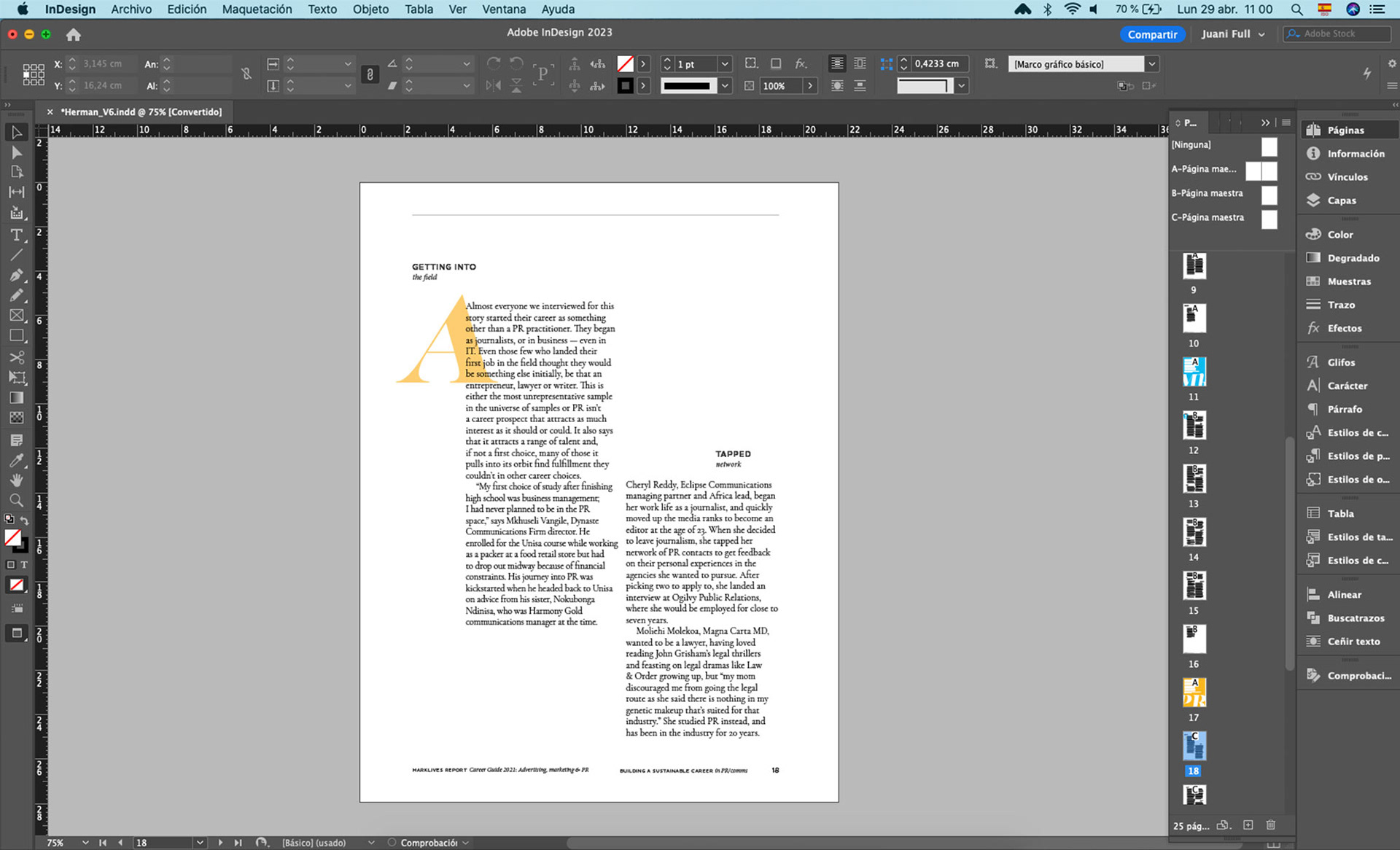The width and height of the screenshot is (1400, 850).
Task: Select the Zoom tool
Action: (x=16, y=500)
